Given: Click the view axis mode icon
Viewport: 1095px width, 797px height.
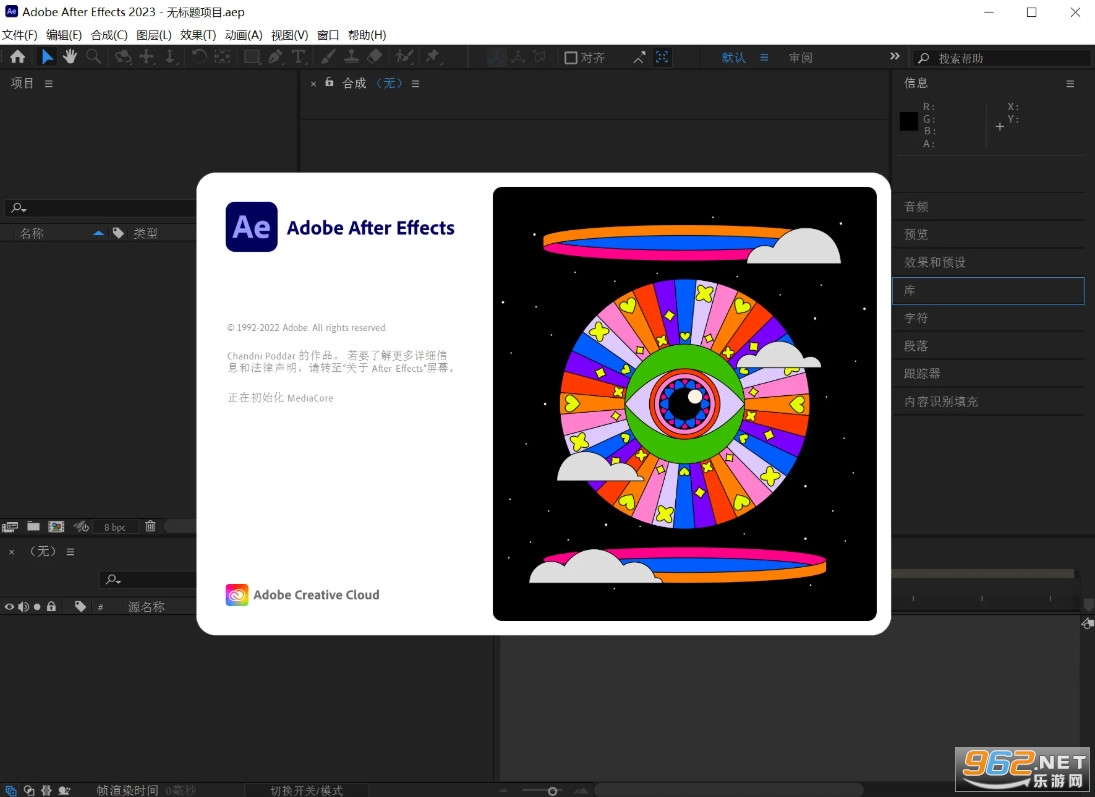Looking at the screenshot, I should 540,57.
